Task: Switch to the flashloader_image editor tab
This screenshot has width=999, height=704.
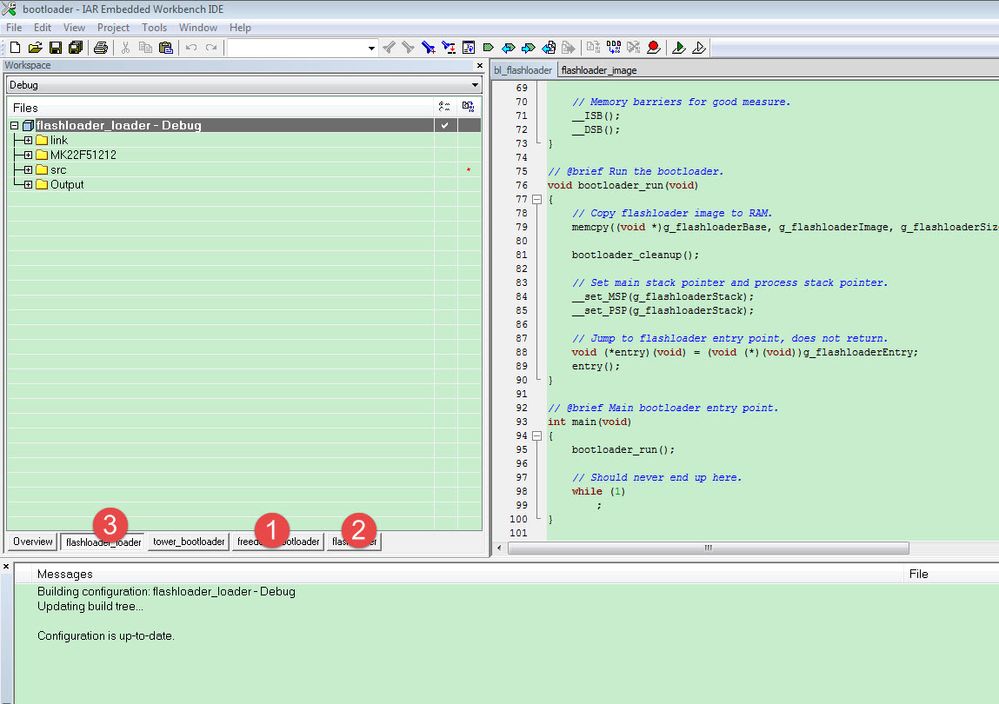Action: pyautogui.click(x=599, y=70)
